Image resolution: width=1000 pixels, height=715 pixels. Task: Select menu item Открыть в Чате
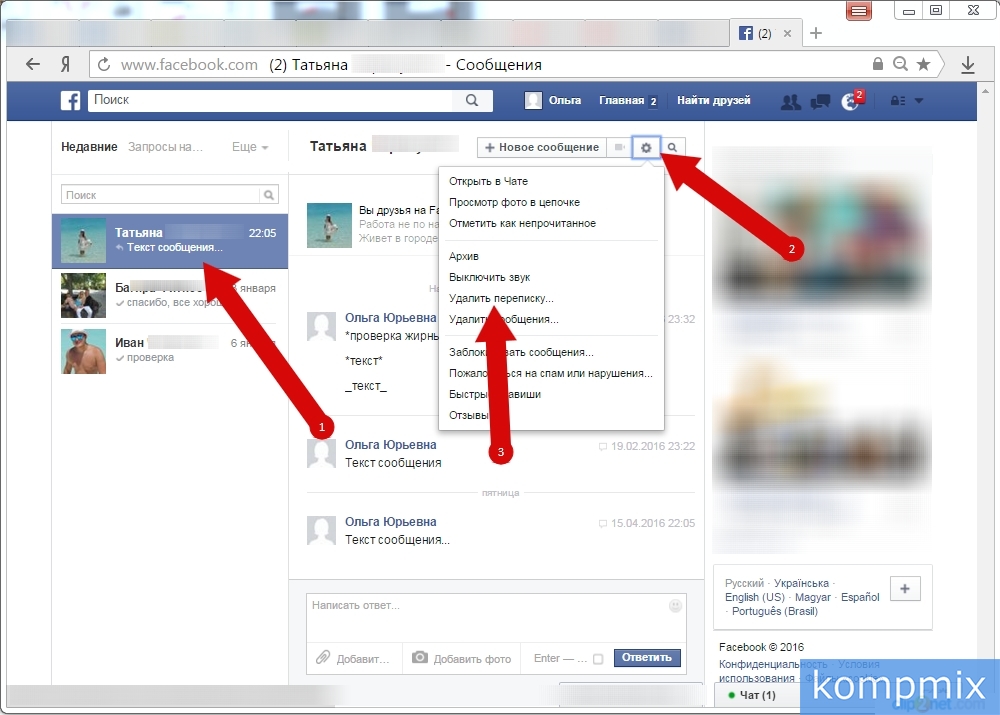coord(489,181)
